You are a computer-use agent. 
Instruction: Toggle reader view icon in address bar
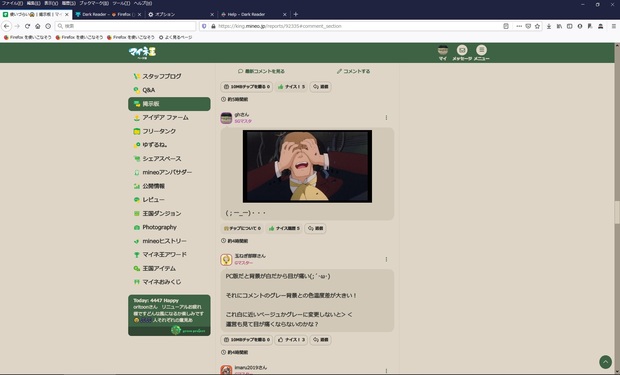tap(506, 26)
